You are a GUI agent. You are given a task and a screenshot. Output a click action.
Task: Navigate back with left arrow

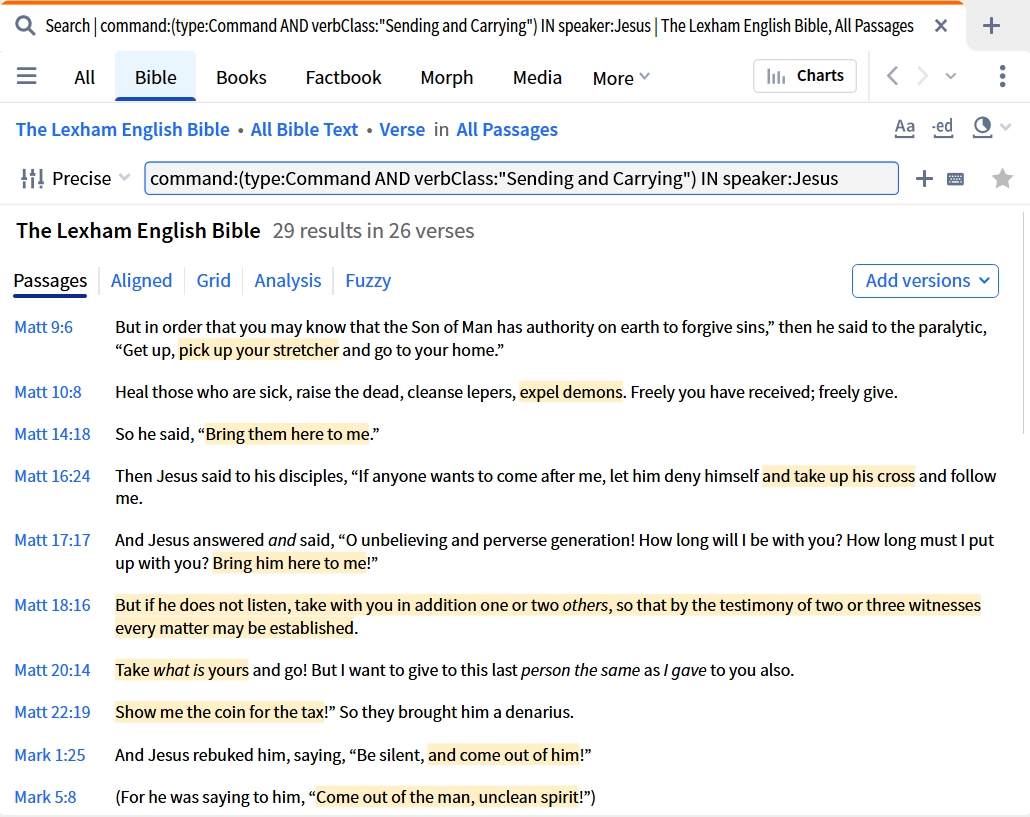(x=892, y=76)
